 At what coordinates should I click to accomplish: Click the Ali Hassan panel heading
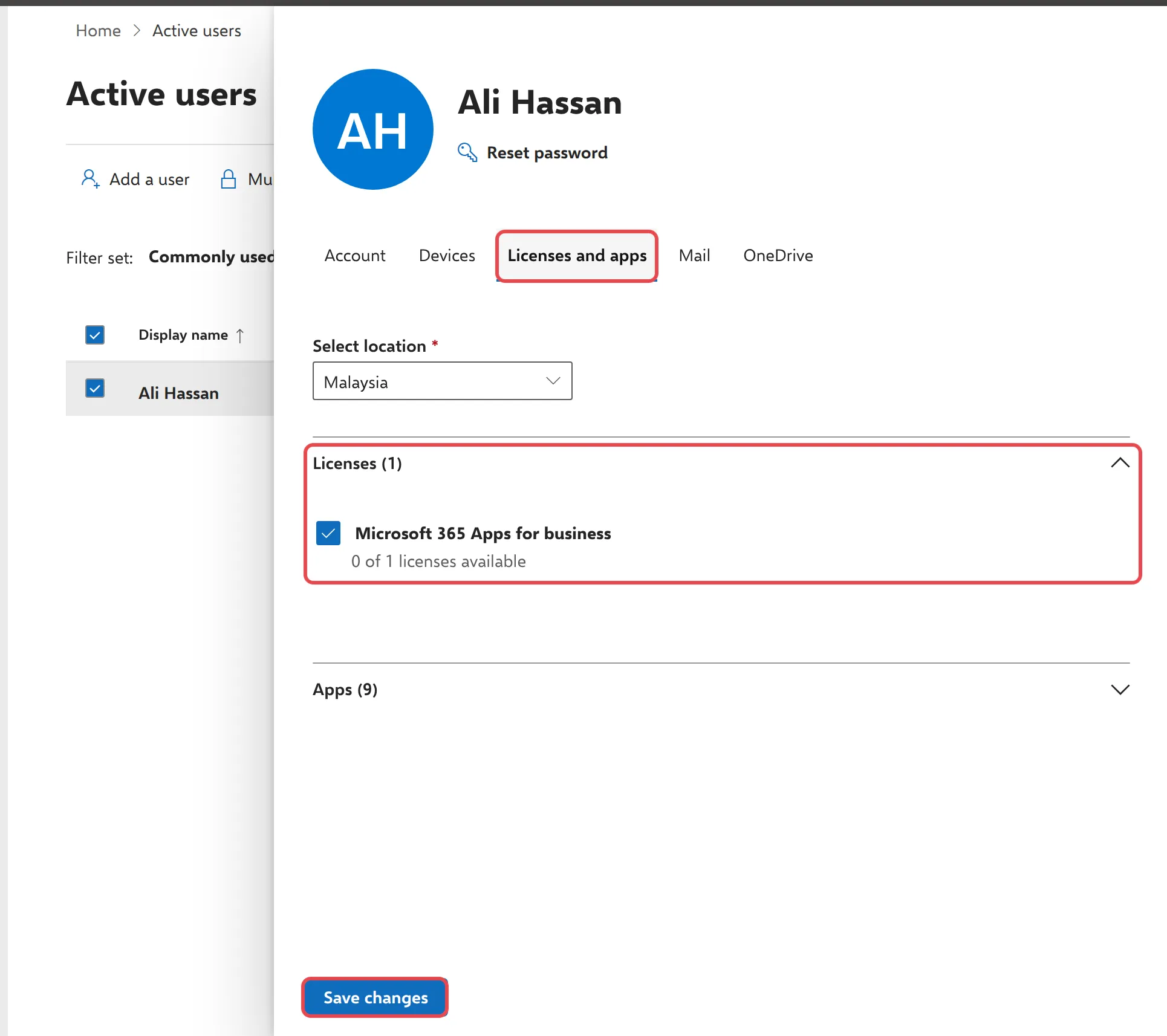[x=540, y=102]
